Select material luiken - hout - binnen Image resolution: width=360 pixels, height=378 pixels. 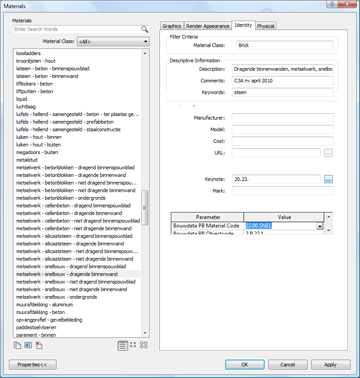click(39, 137)
